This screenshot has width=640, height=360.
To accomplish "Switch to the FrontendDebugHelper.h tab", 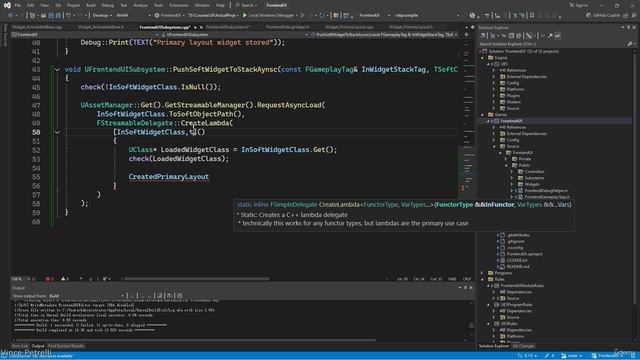I will (287, 27).
